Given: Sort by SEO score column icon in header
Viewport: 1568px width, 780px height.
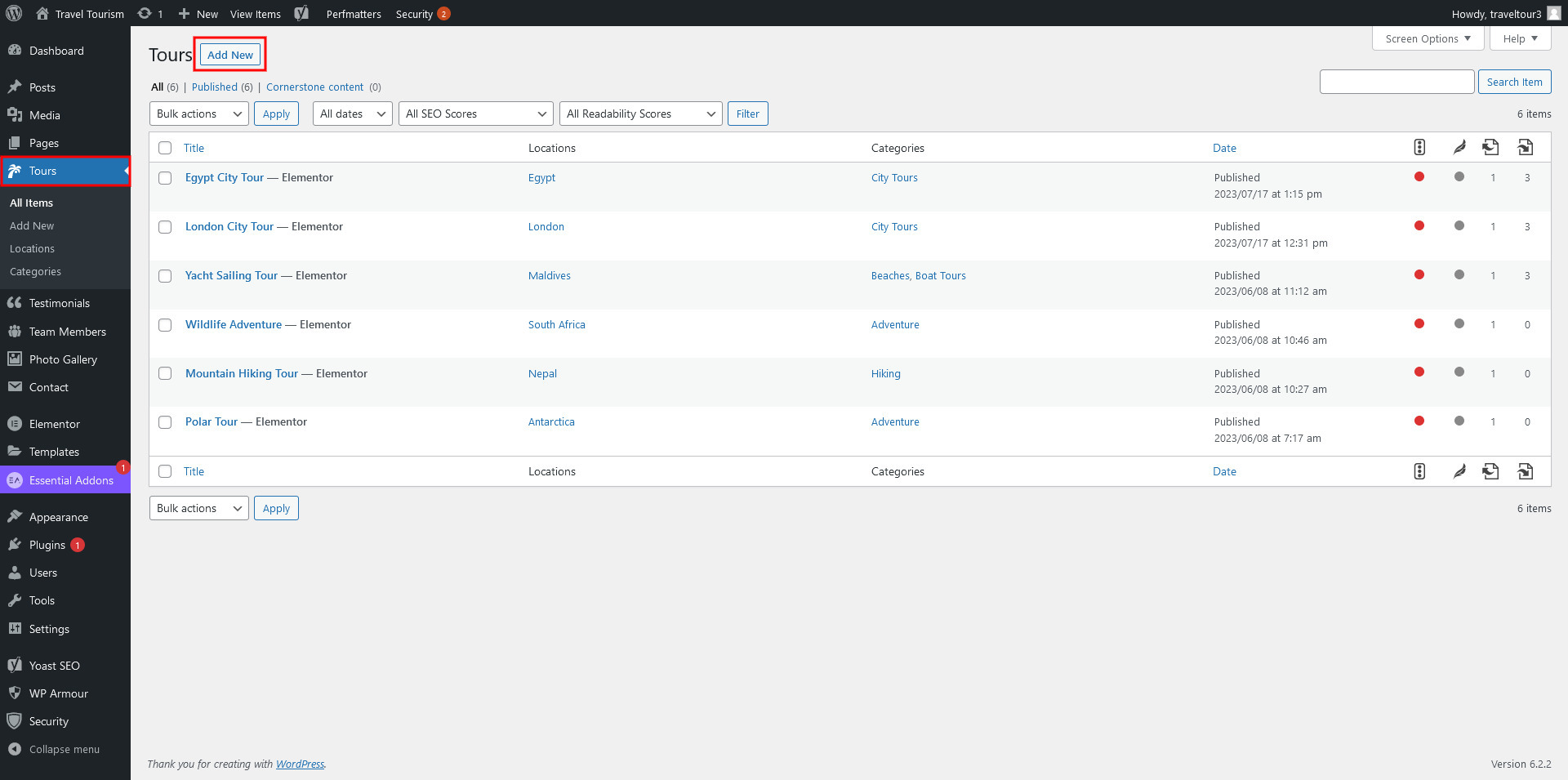Looking at the screenshot, I should 1419,147.
